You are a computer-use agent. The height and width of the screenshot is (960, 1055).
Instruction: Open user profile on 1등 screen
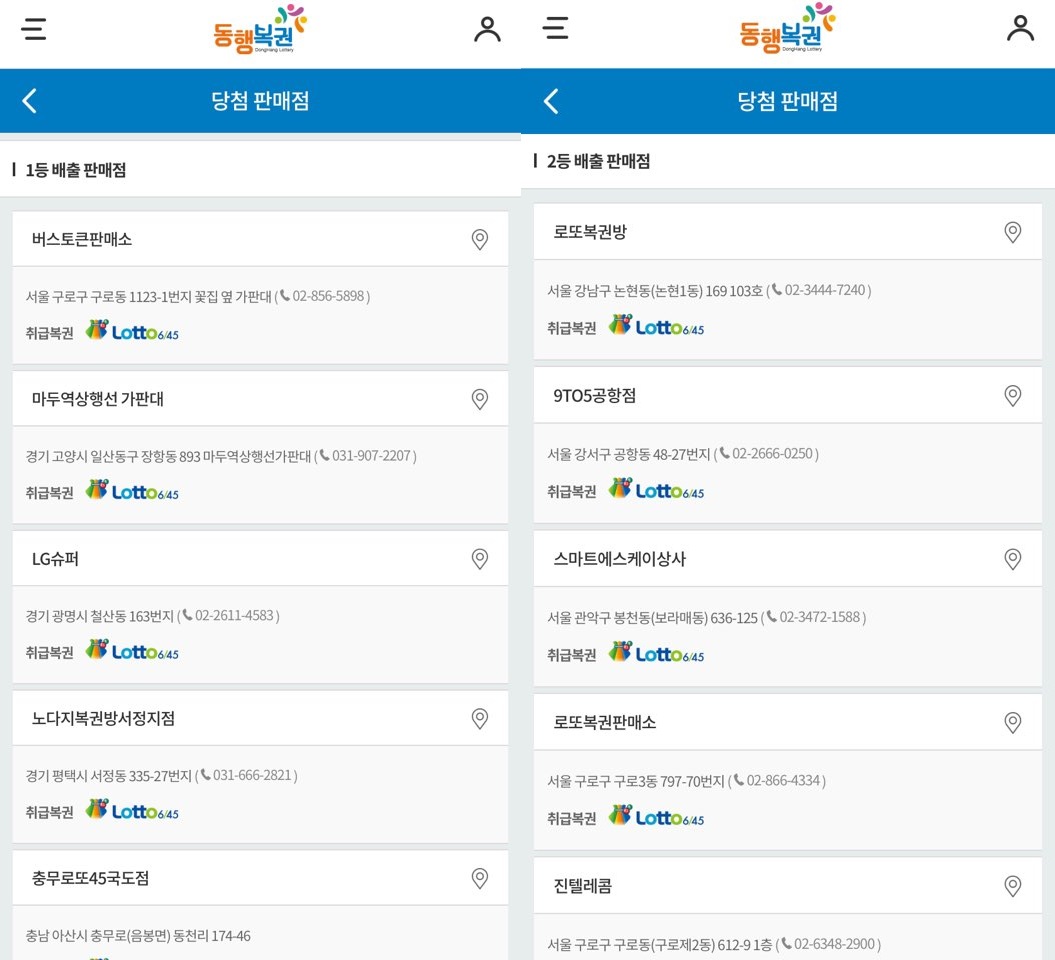(487, 30)
